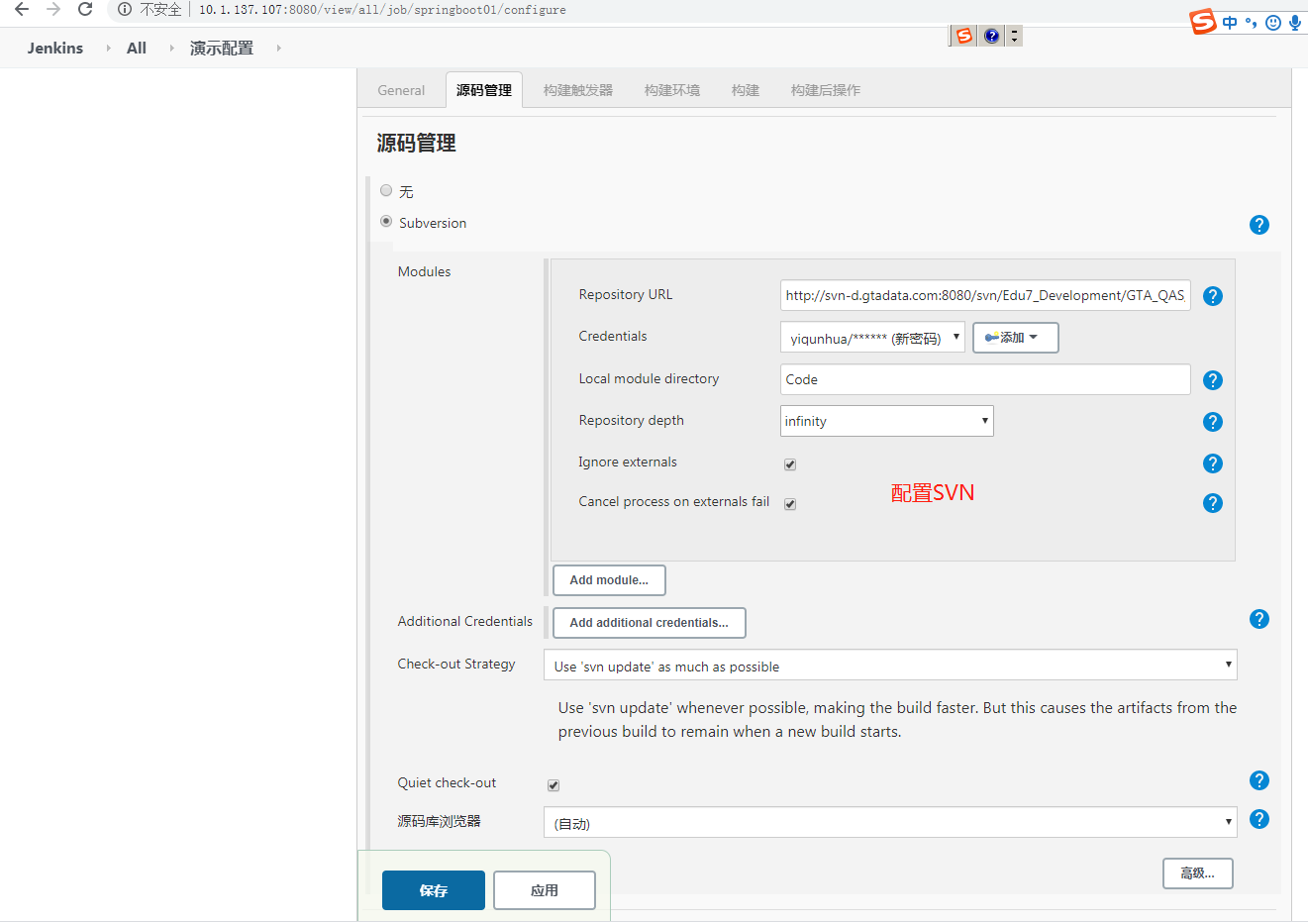This screenshot has width=1308, height=924.
Task: Click help icon next to Repository URL
Action: click(x=1212, y=296)
